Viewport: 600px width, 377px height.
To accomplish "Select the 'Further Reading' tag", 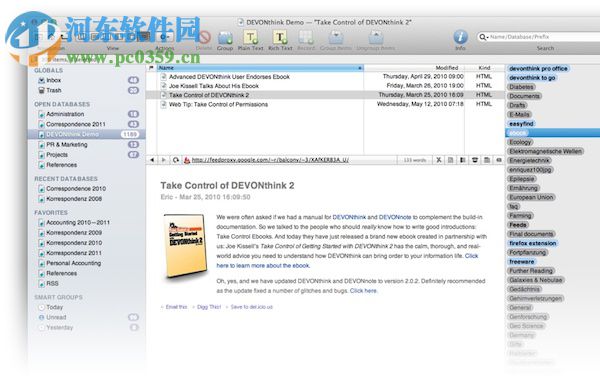I will point(531,271).
